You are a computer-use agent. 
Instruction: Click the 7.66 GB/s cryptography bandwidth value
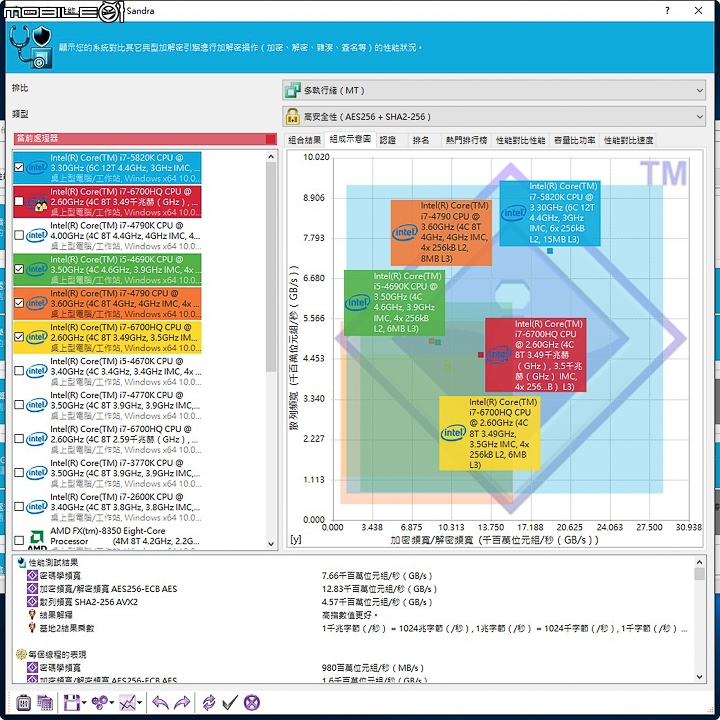click(376, 575)
